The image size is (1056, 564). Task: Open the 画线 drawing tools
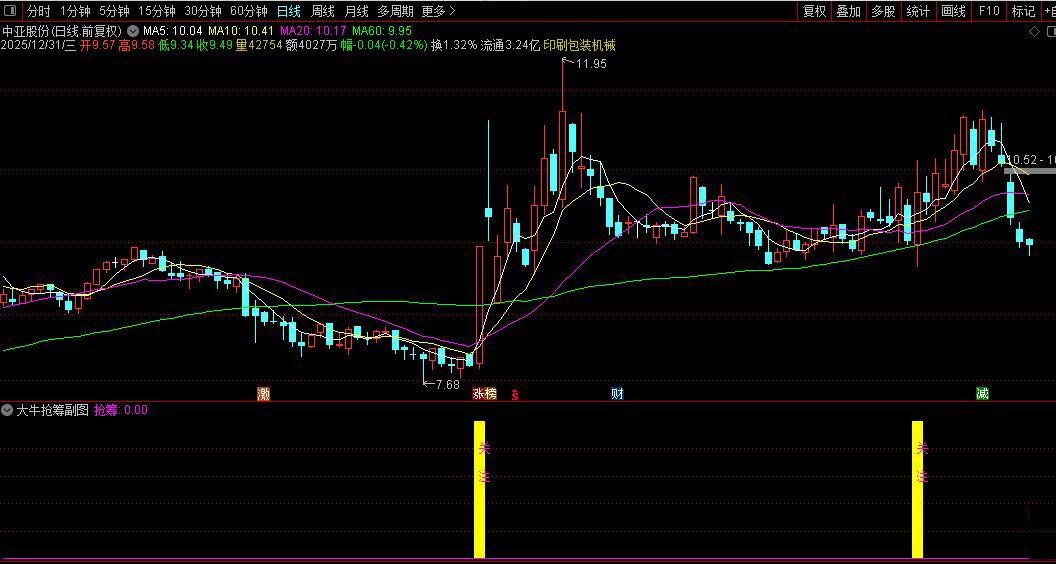tap(953, 11)
